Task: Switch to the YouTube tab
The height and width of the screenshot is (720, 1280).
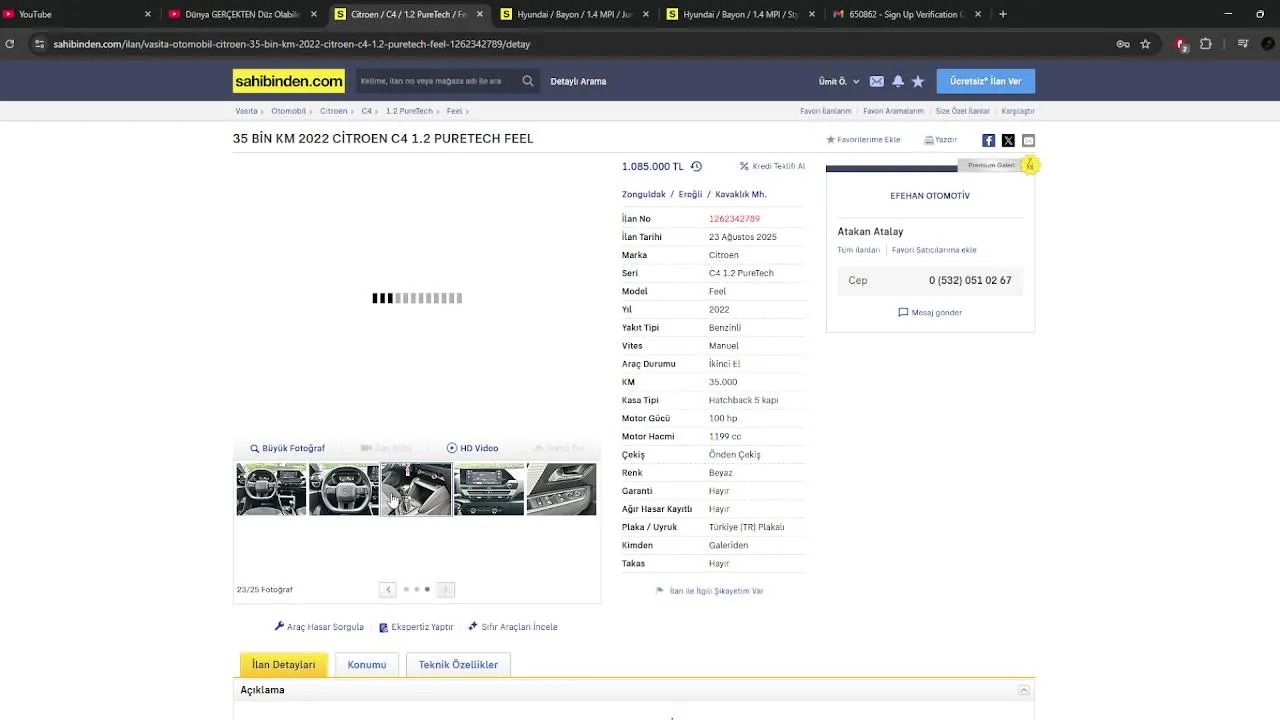Action: (x=78, y=14)
